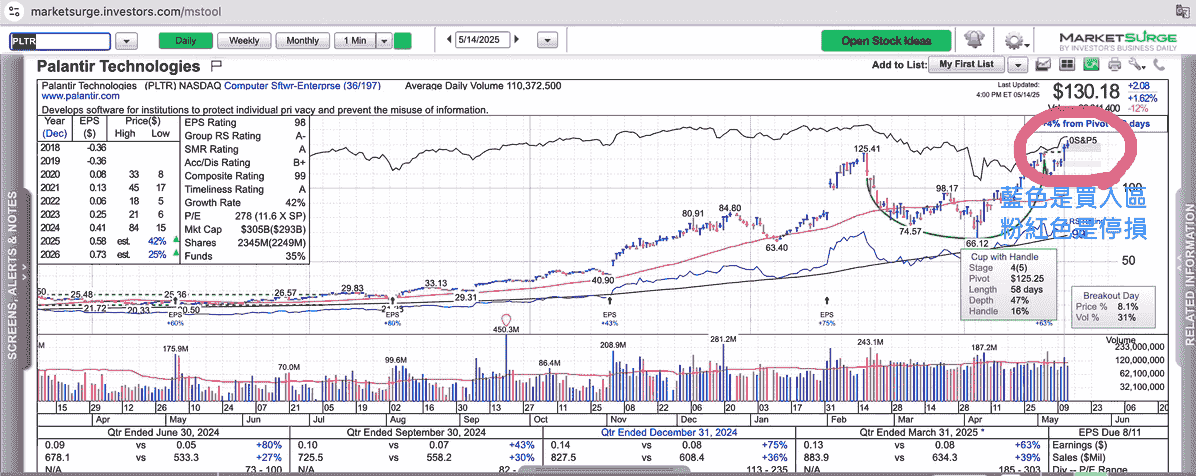Image resolution: width=1196 pixels, height=476 pixels.
Task: Open the alerts bell icon
Action: [973, 40]
